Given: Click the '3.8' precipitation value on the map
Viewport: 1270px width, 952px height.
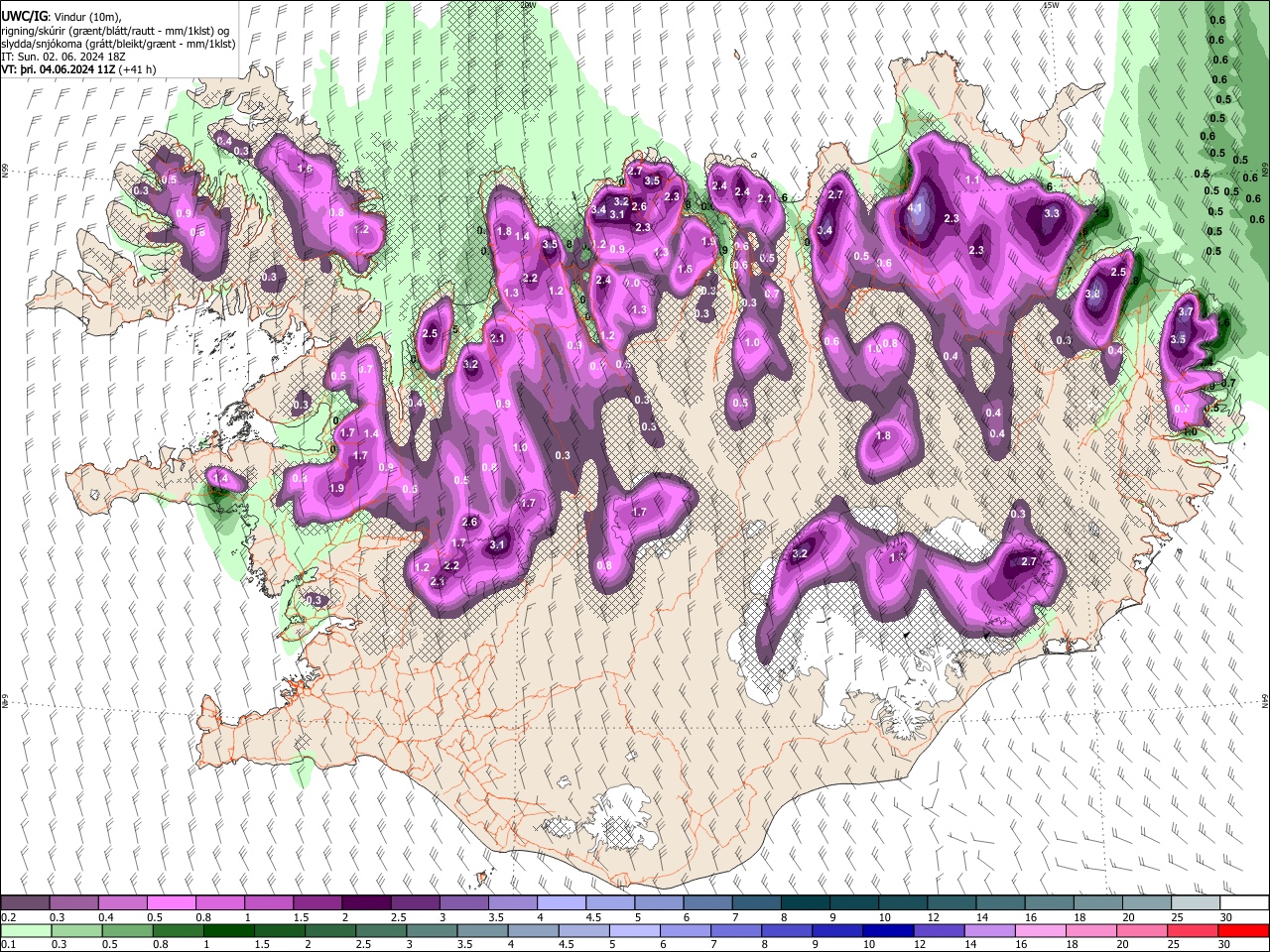Looking at the screenshot, I should pos(1092,295).
